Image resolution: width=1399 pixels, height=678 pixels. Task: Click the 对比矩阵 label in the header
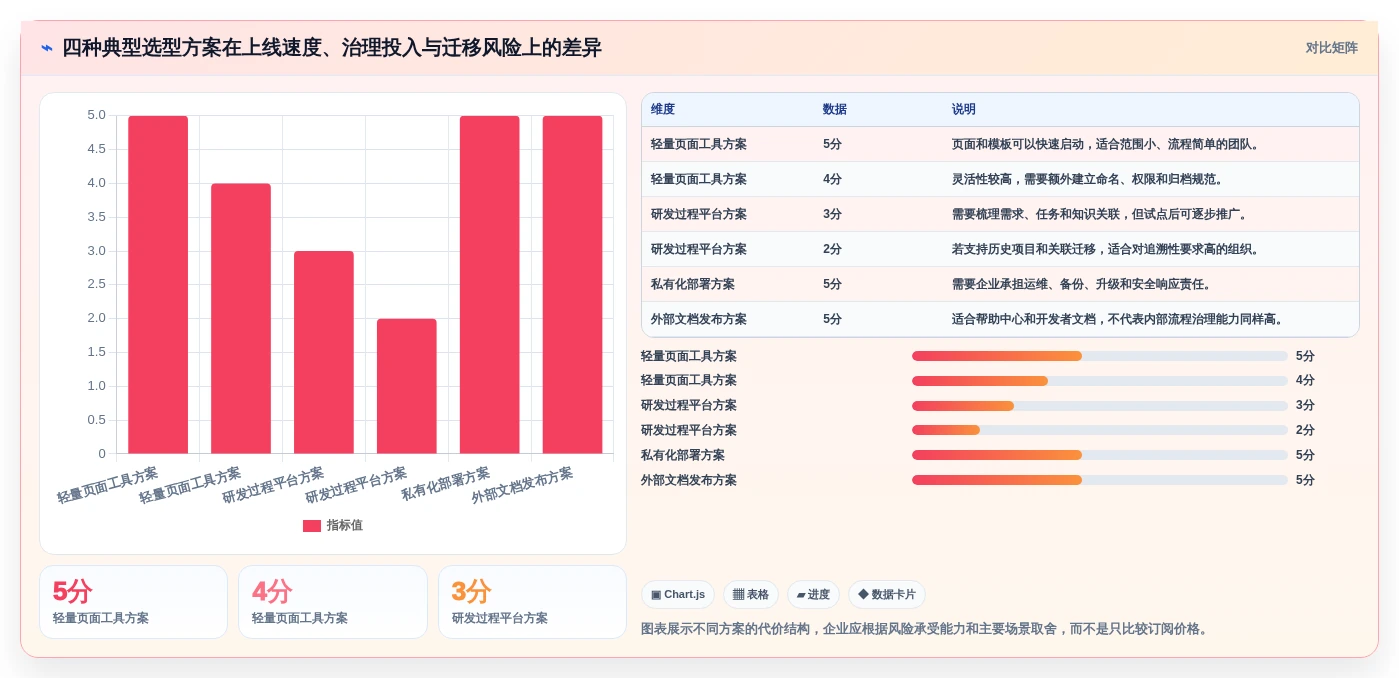click(1331, 48)
